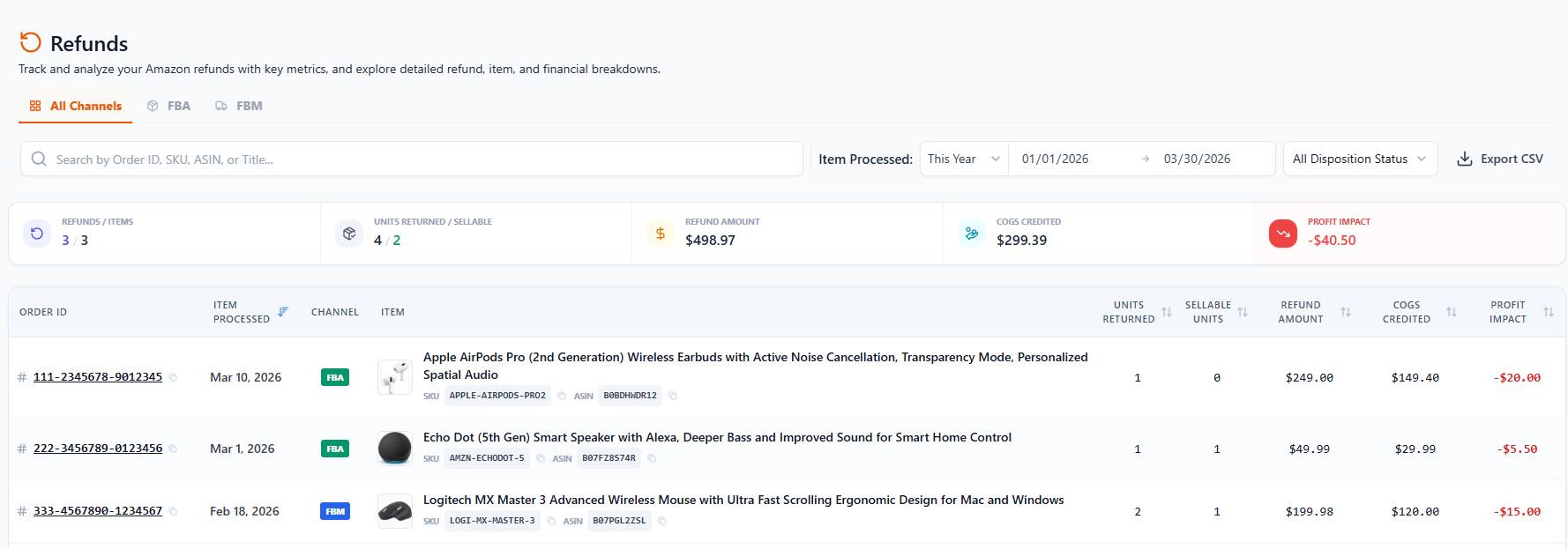Click start date 01/01/2026 field
This screenshot has width=1568, height=549.
click(x=1055, y=159)
